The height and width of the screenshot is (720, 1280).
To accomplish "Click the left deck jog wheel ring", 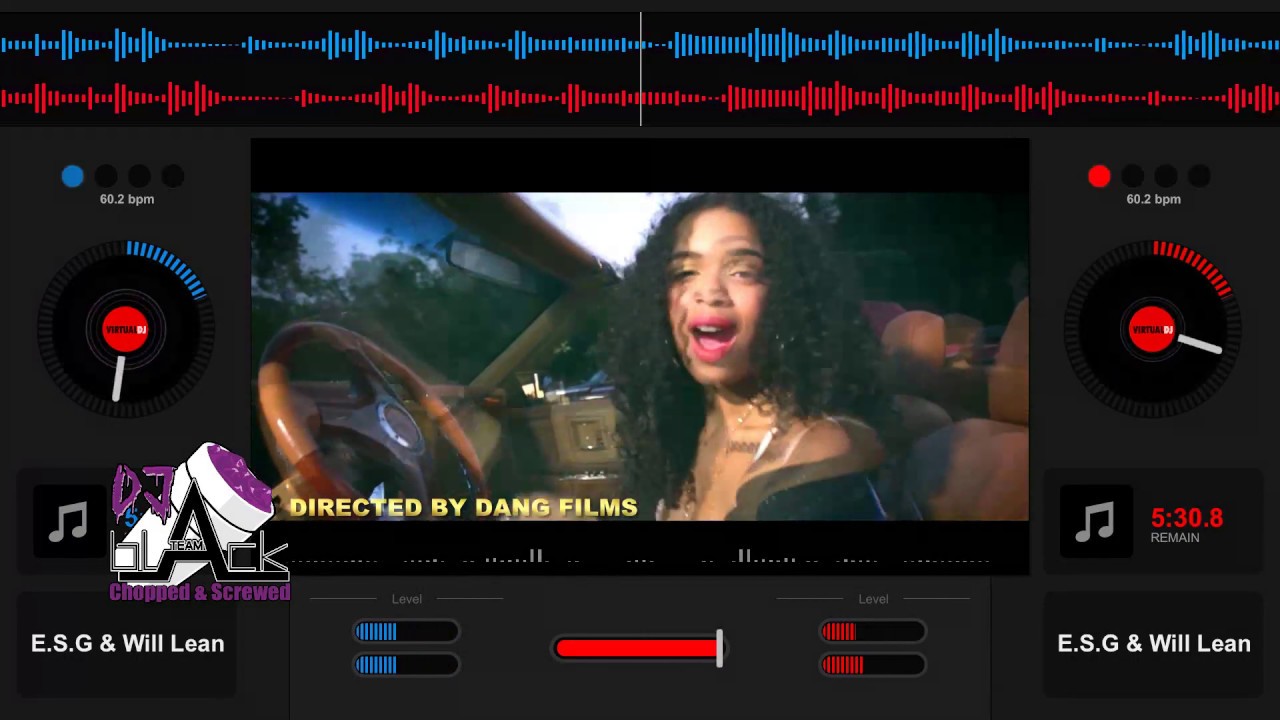I will pyautogui.click(x=126, y=330).
